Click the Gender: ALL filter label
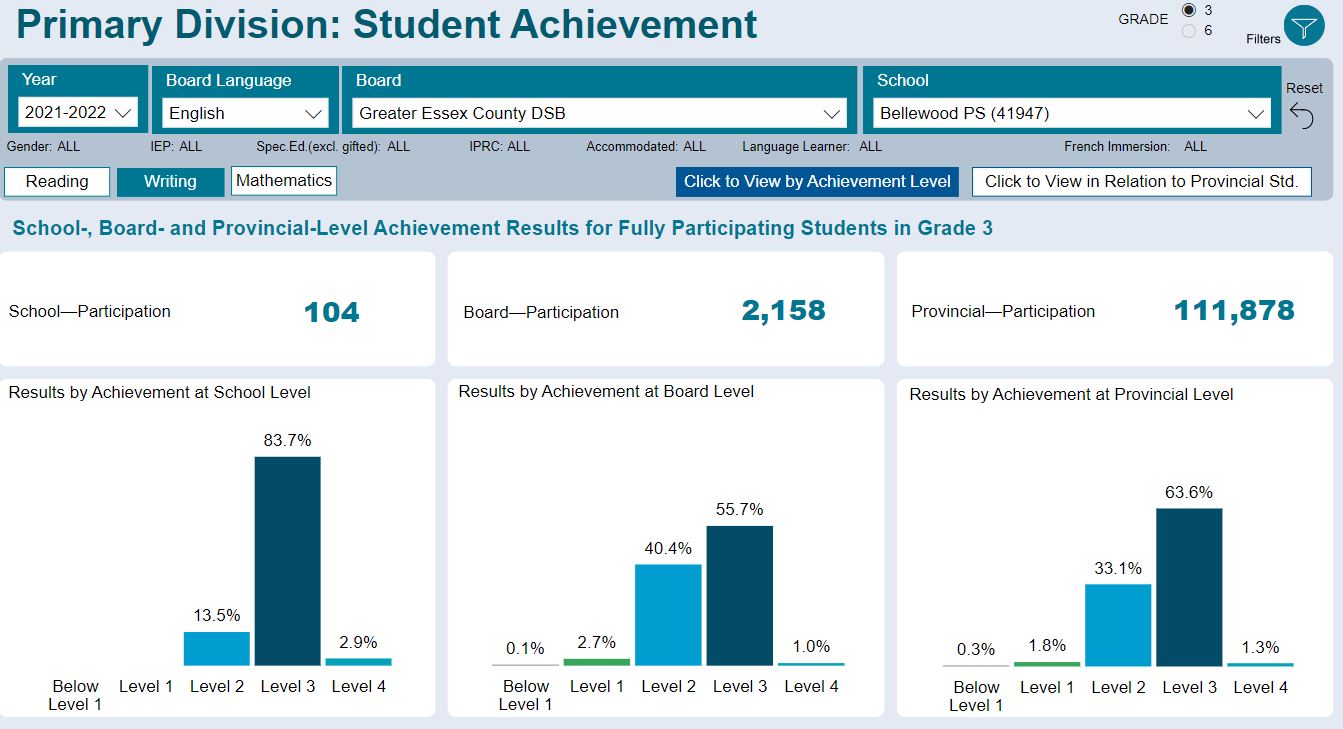 pyautogui.click(x=43, y=146)
